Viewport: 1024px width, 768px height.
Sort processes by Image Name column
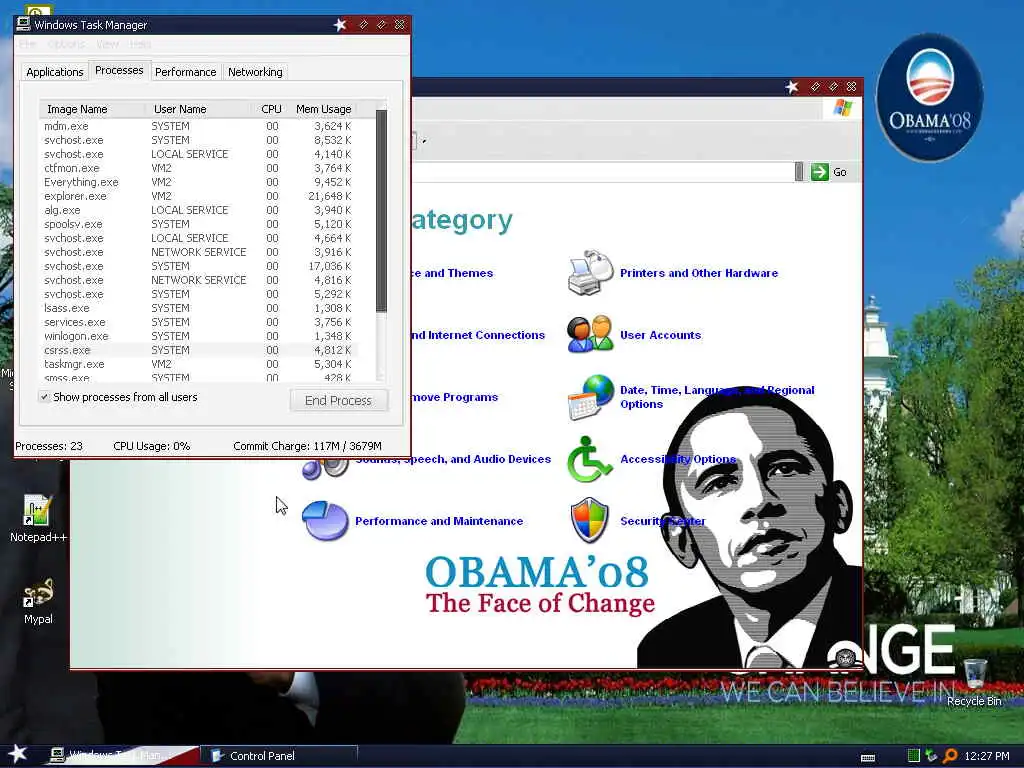tap(93, 109)
